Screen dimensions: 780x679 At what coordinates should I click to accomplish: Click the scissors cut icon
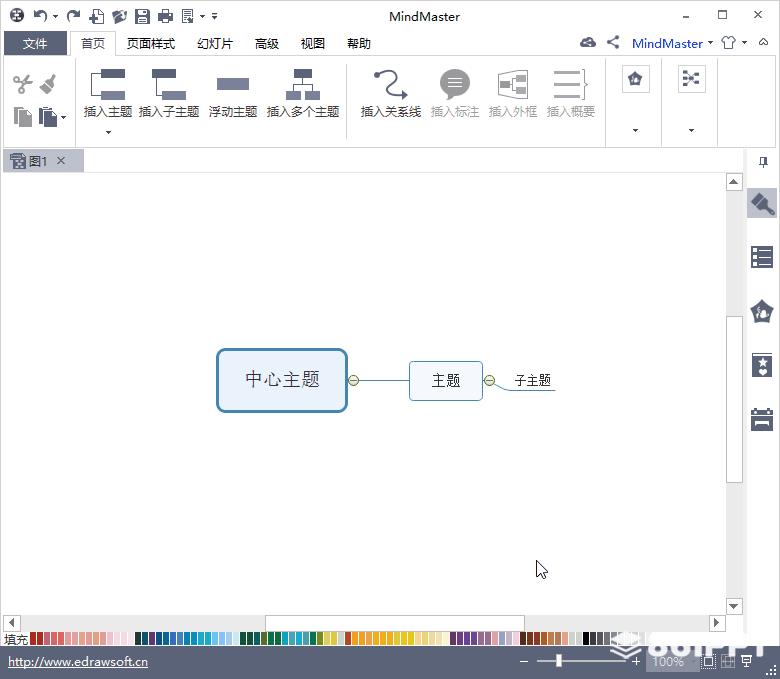22,84
